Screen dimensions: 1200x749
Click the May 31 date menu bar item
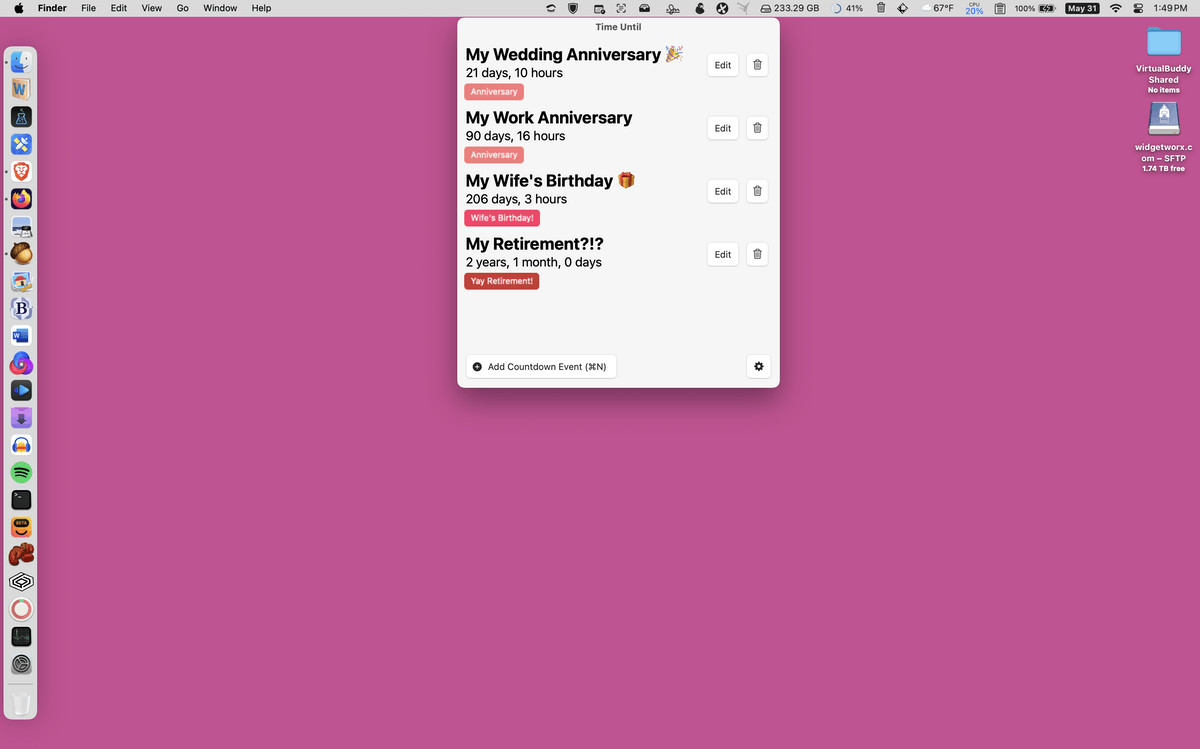pos(1082,8)
